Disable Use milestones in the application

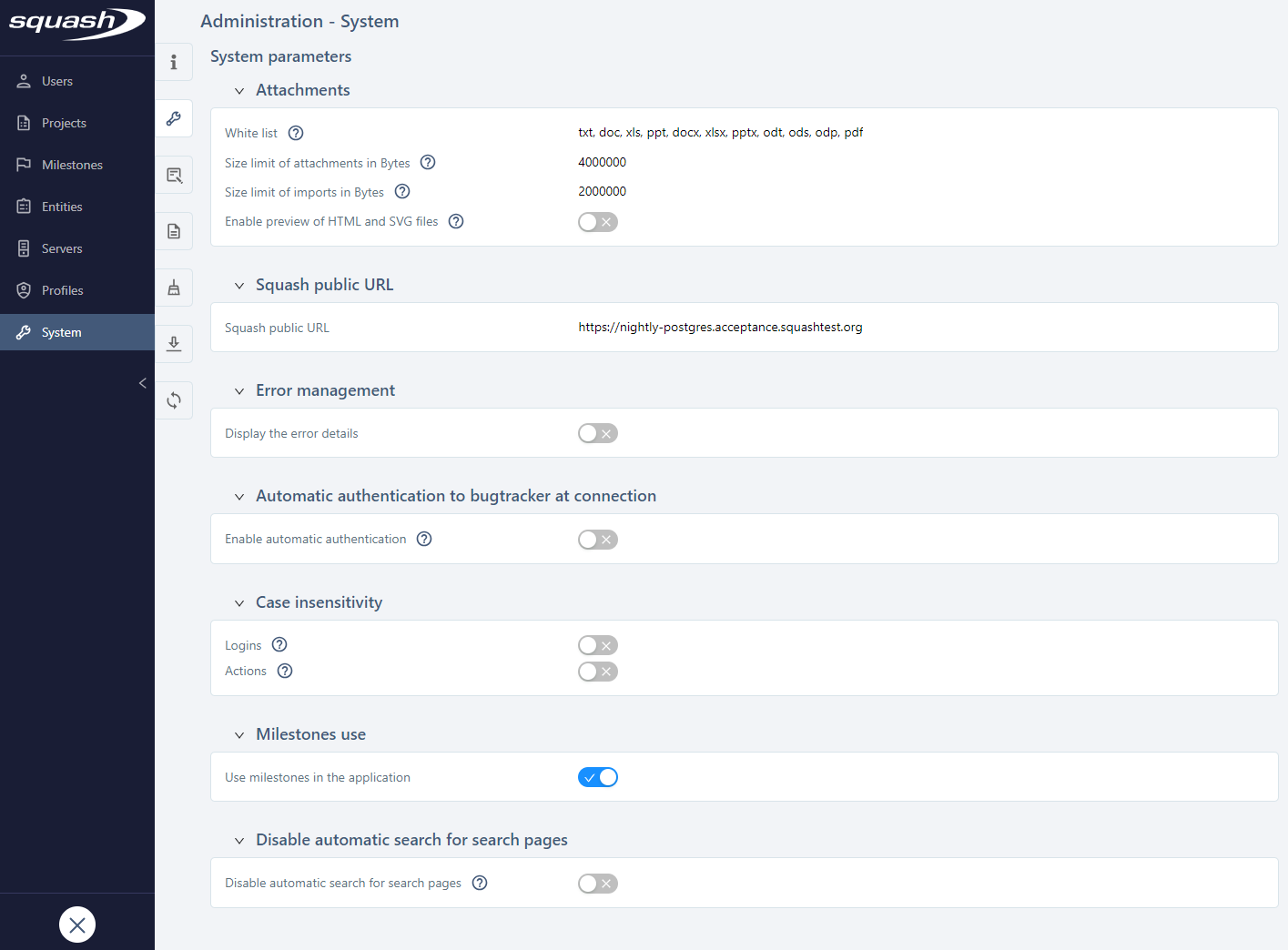coord(597,777)
